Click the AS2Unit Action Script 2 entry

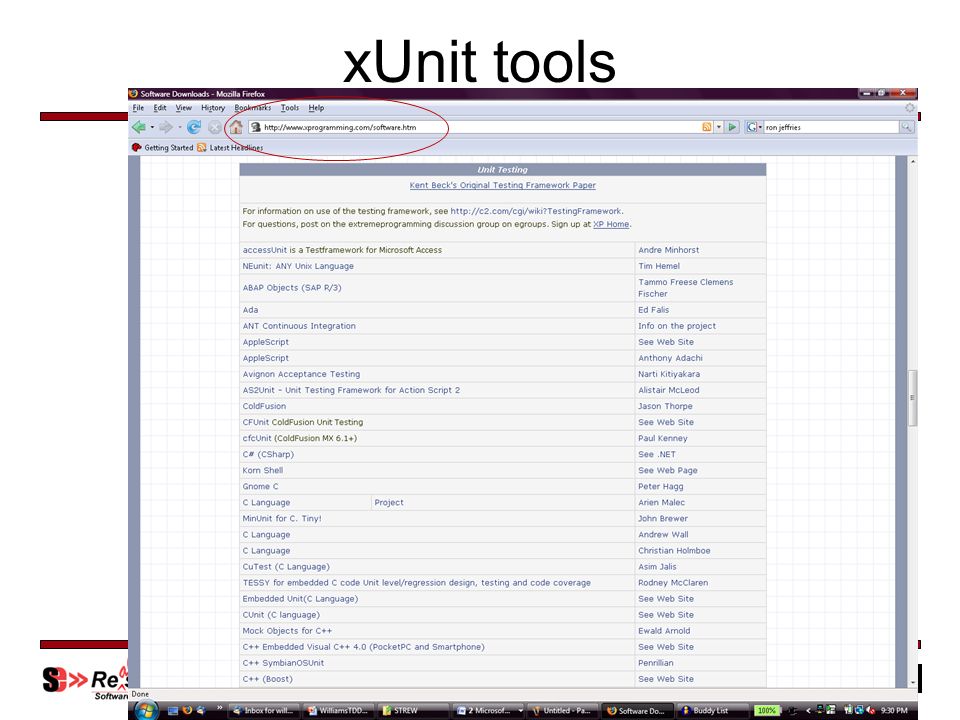(x=351, y=390)
